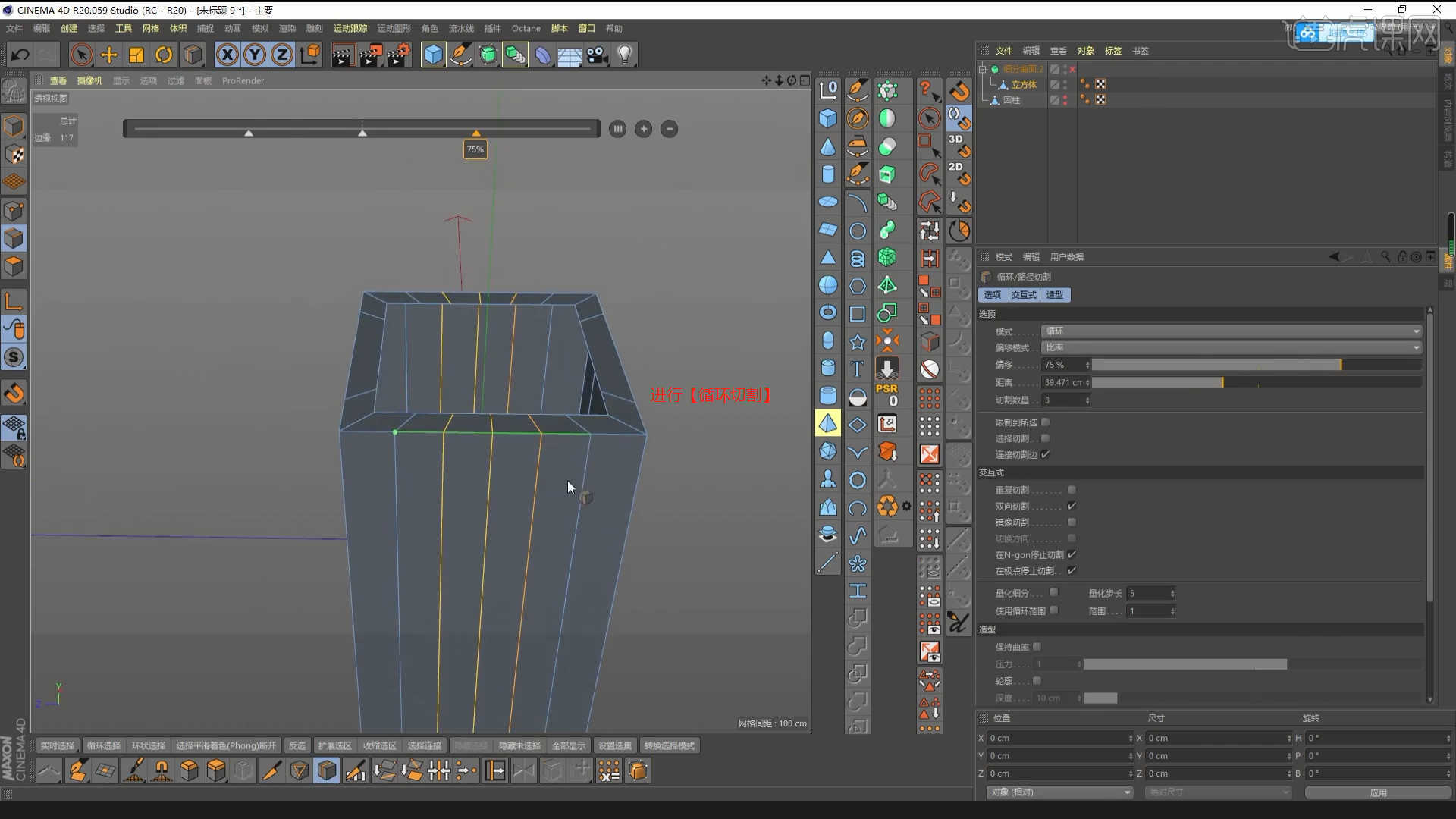Click the pause button on cut slider
Image resolution: width=1456 pixels, height=819 pixels.
[617, 129]
